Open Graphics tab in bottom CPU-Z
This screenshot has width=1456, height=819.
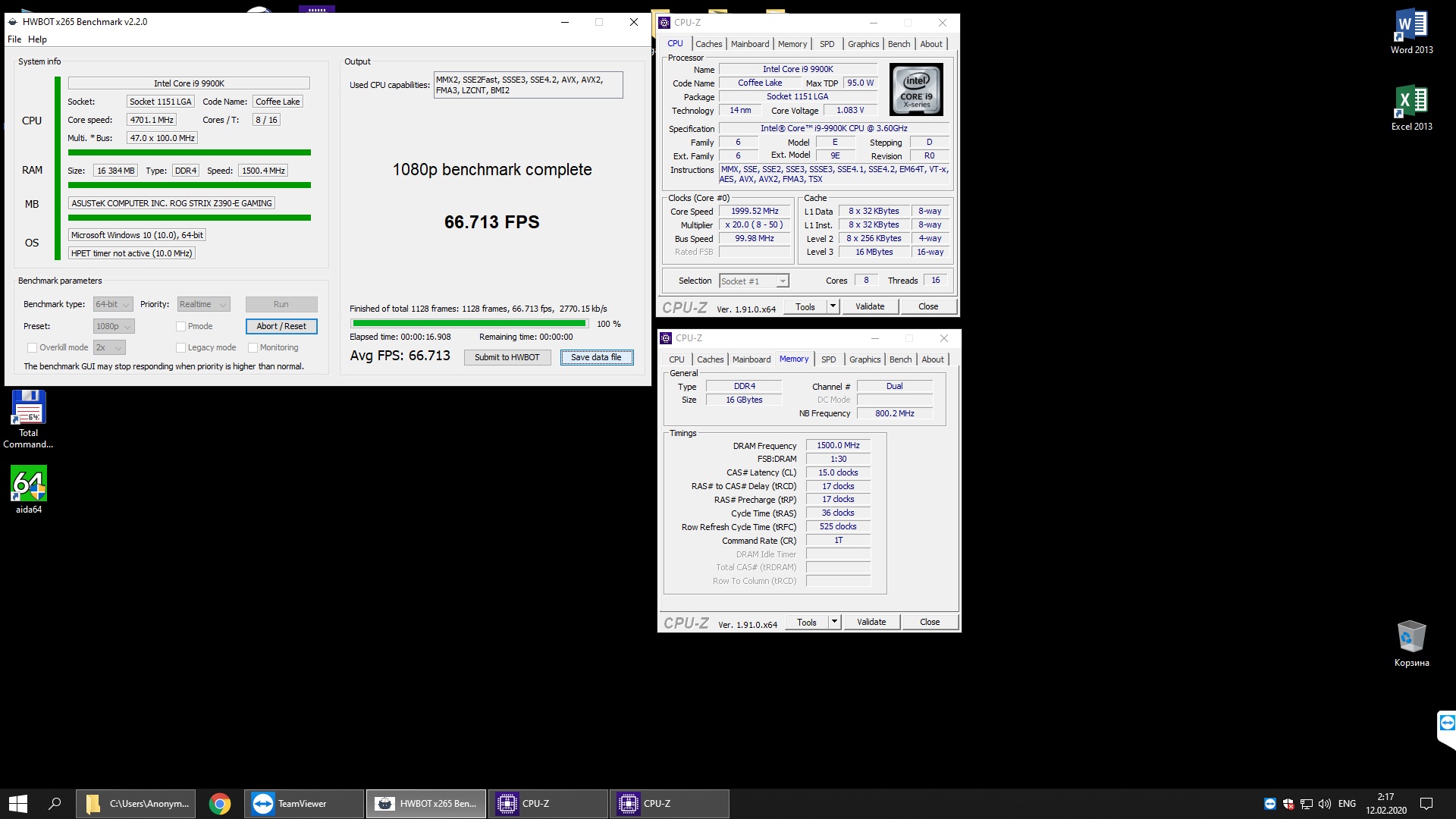point(864,359)
